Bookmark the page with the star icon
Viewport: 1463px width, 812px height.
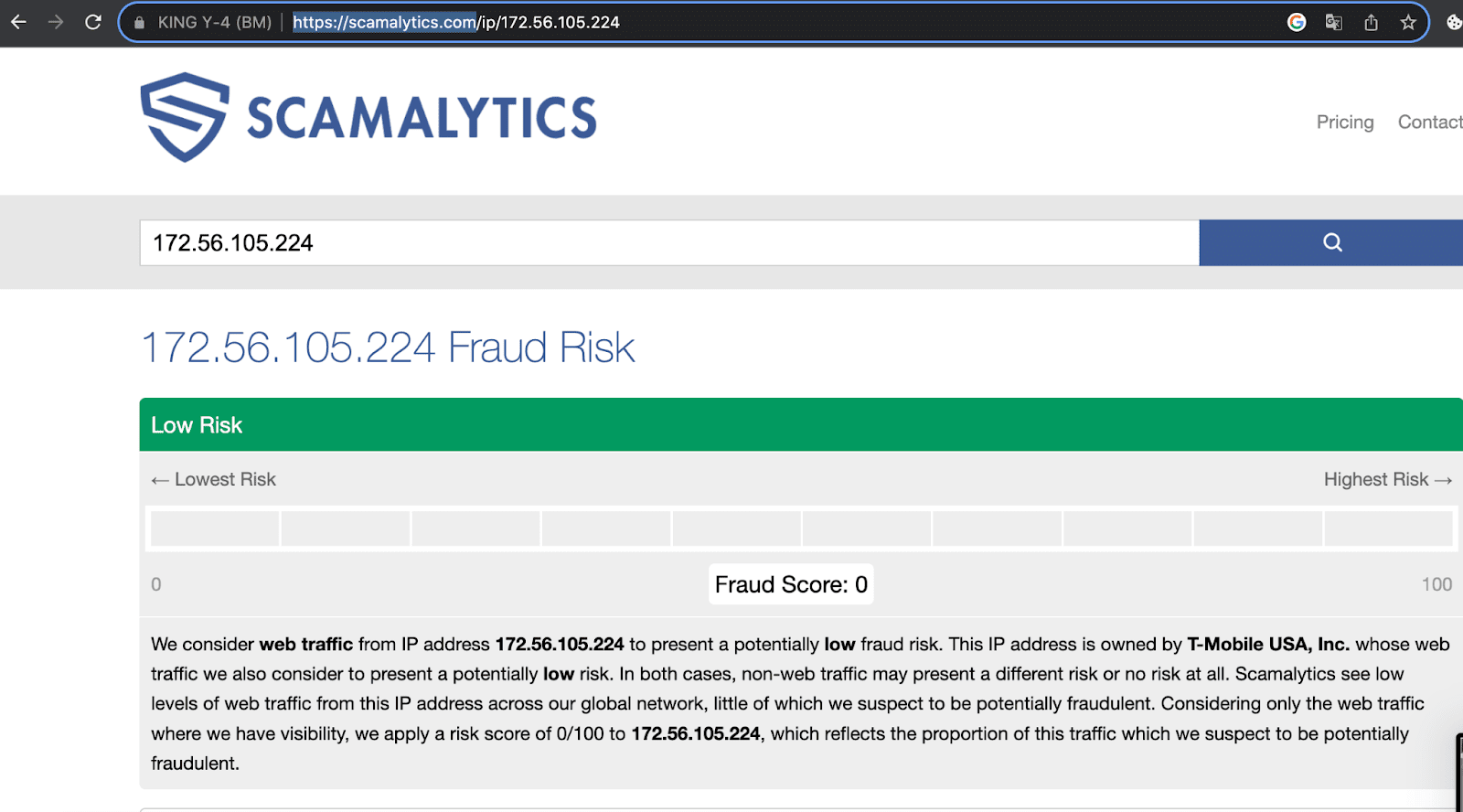pos(1408,22)
